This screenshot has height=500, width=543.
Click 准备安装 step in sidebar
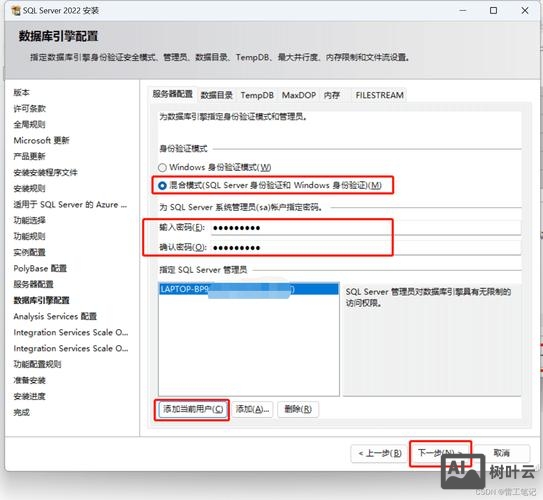pos(29,380)
